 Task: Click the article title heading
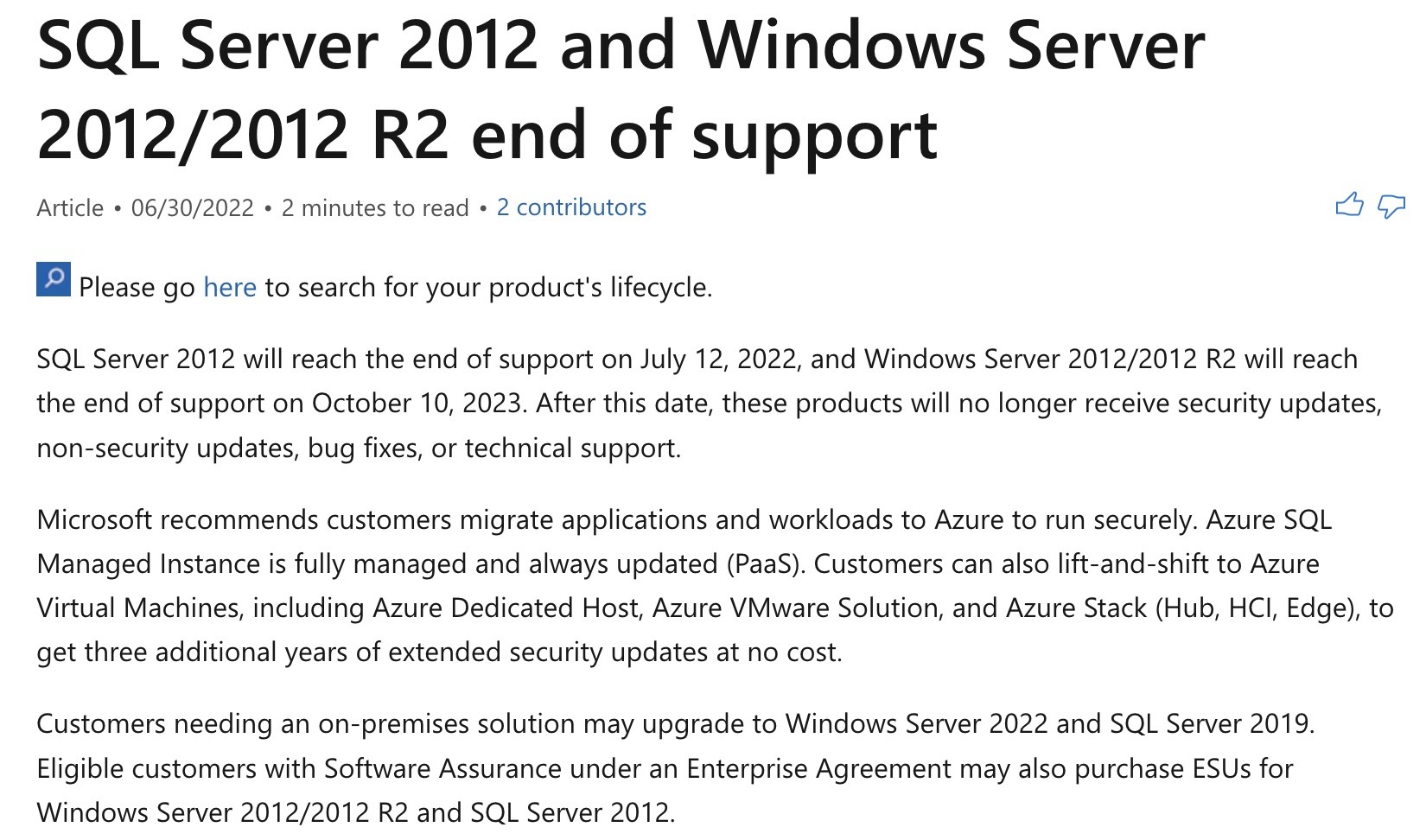point(621,90)
